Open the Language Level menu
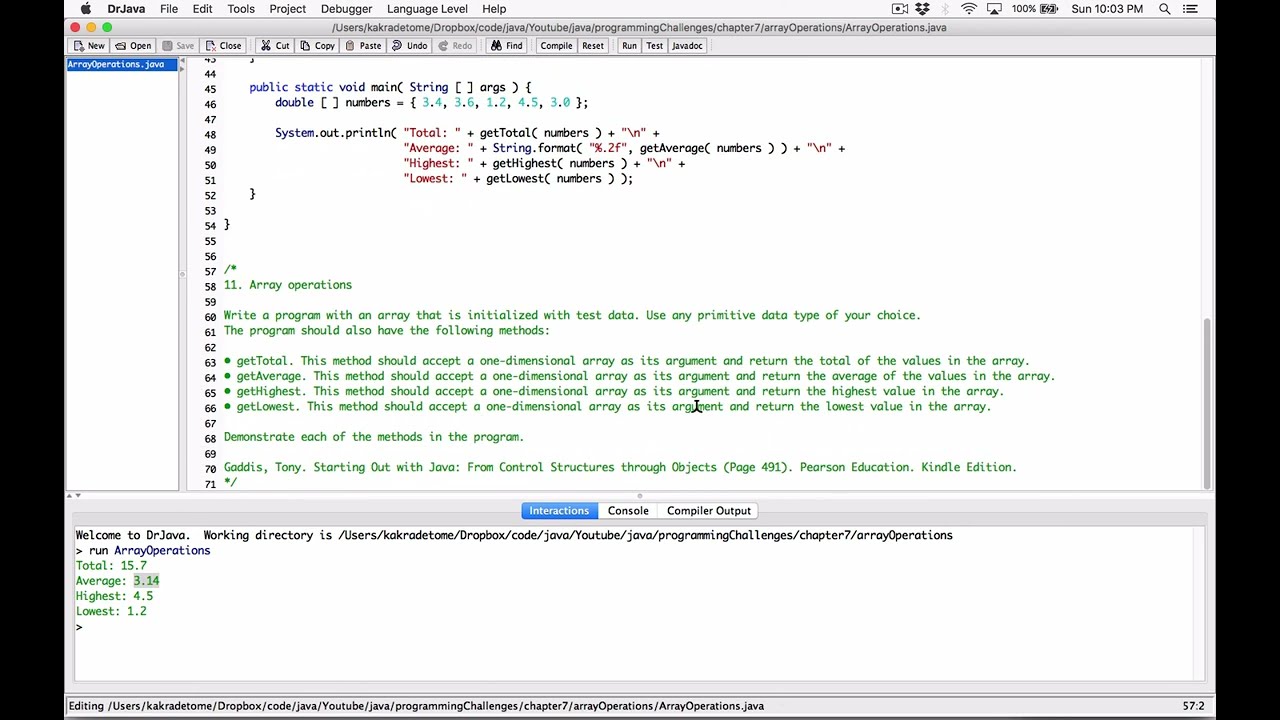 (x=427, y=9)
